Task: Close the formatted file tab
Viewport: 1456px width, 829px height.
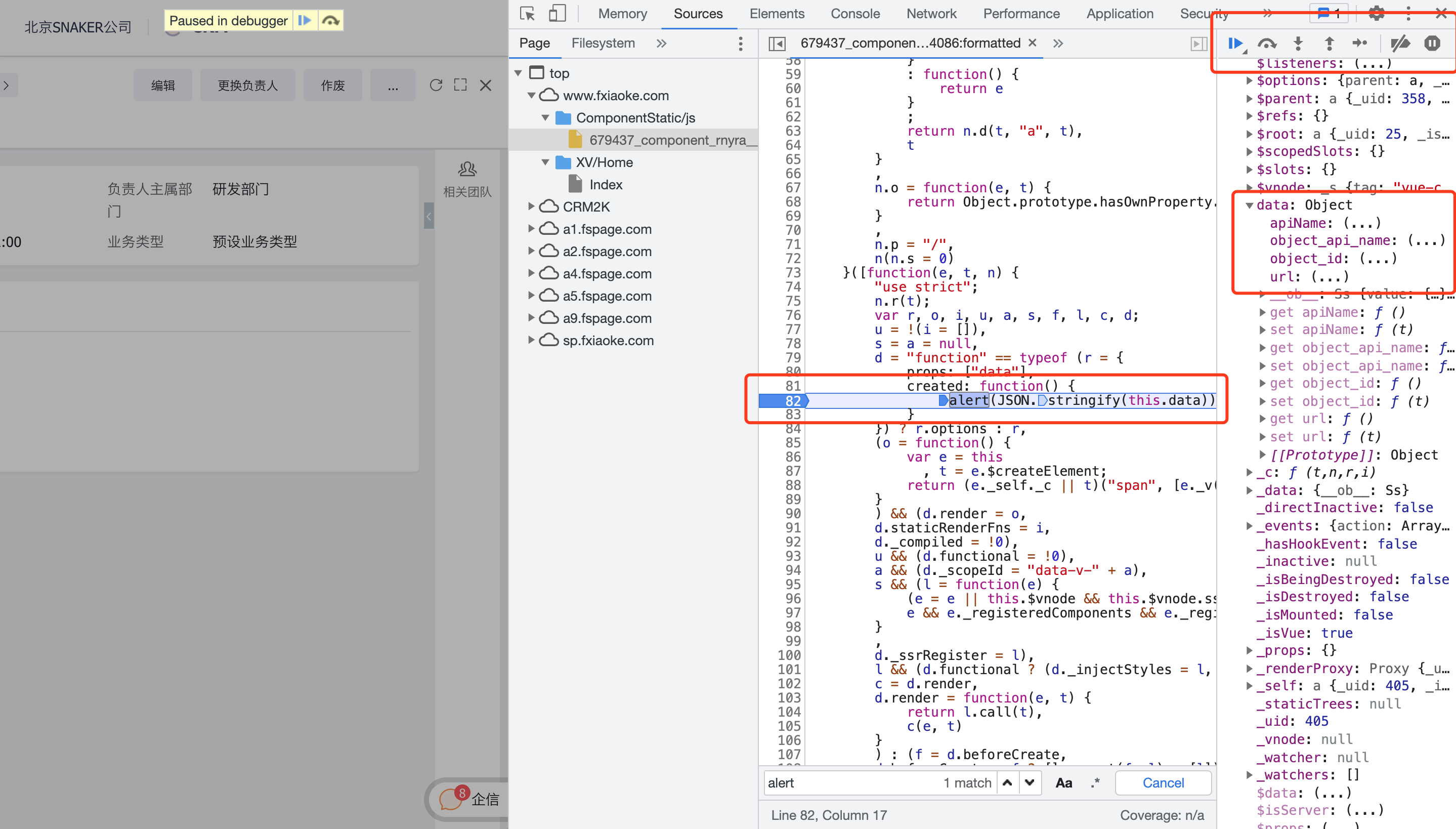Action: pos(1033,43)
